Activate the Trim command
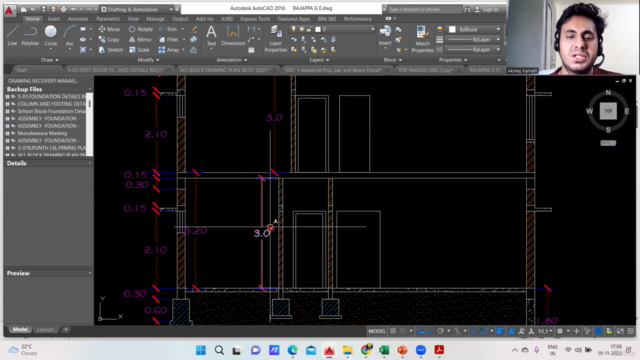The height and width of the screenshot is (360, 640). pyautogui.click(x=168, y=29)
